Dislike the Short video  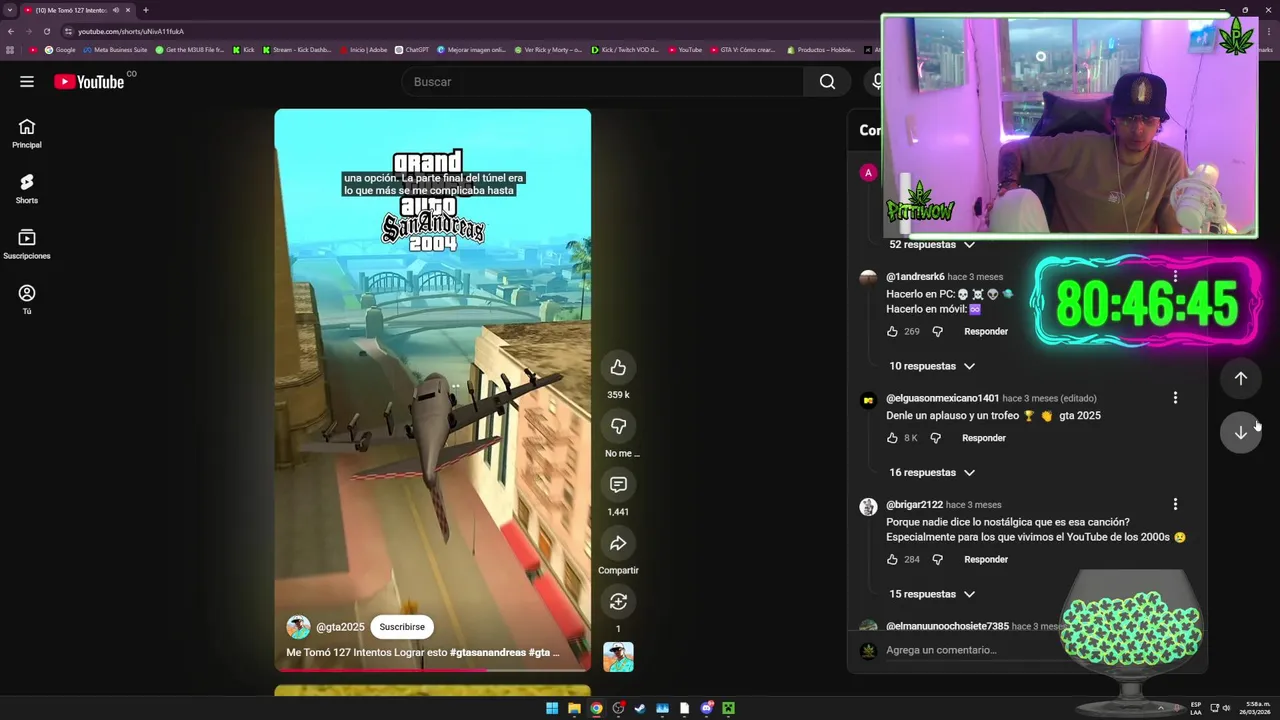pyautogui.click(x=618, y=426)
